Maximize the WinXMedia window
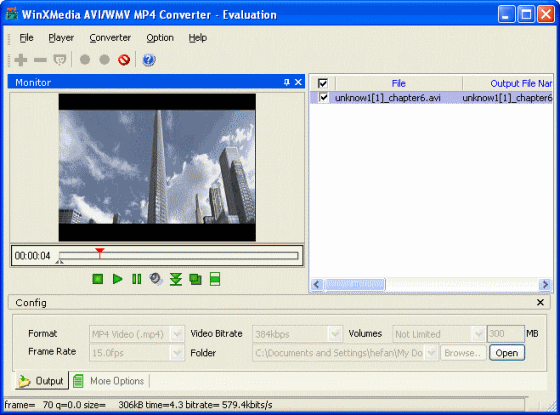Viewport: 560px width, 415px height. tap(526, 14)
